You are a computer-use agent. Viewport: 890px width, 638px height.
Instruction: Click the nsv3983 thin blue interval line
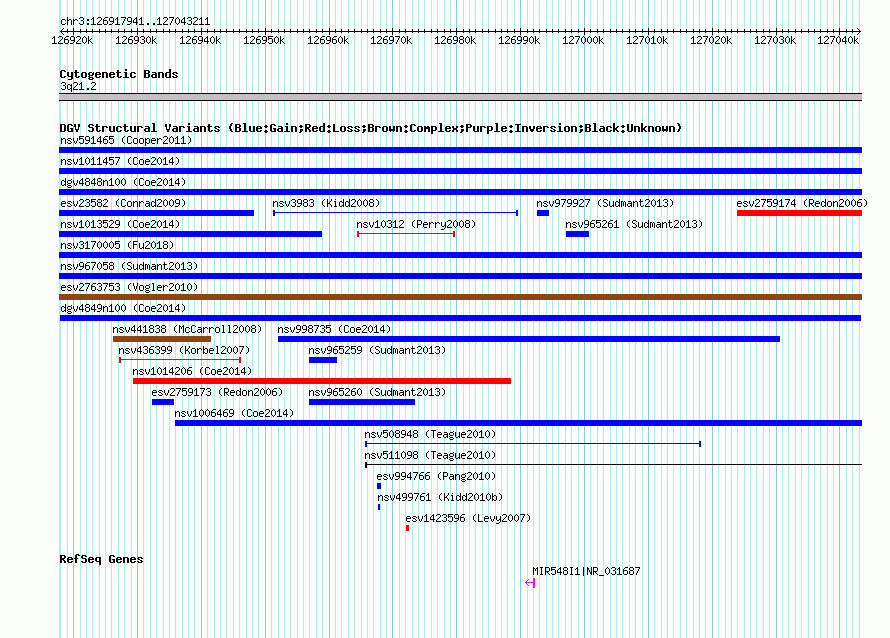[x=396, y=213]
